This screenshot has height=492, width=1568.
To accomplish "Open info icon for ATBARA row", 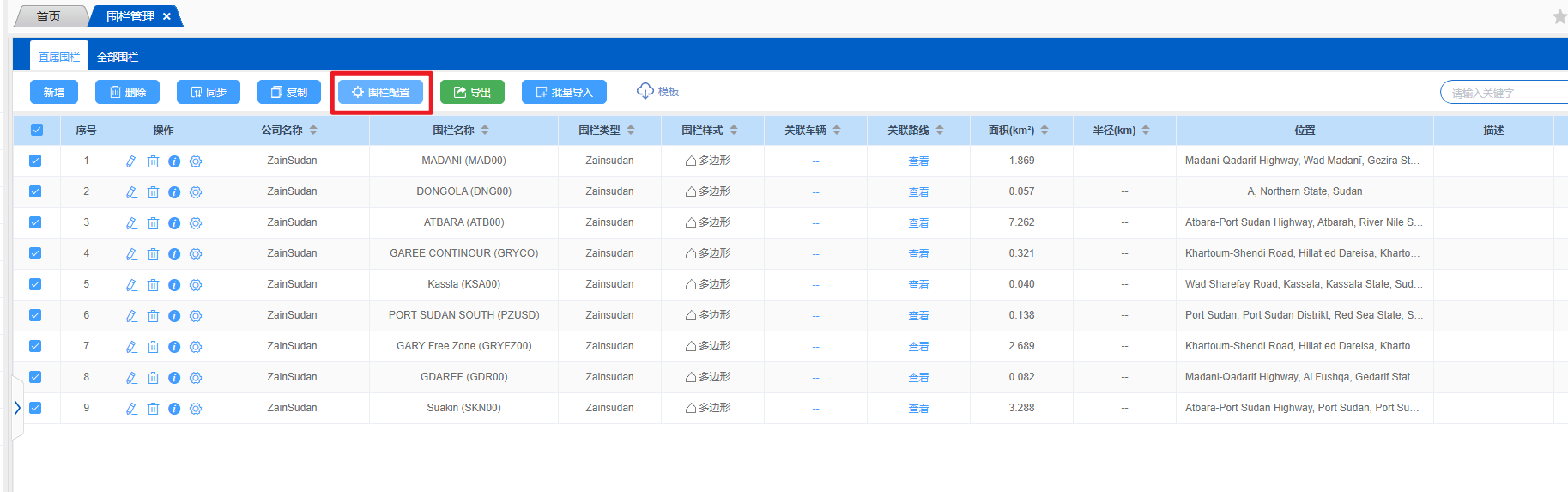I will click(x=174, y=223).
